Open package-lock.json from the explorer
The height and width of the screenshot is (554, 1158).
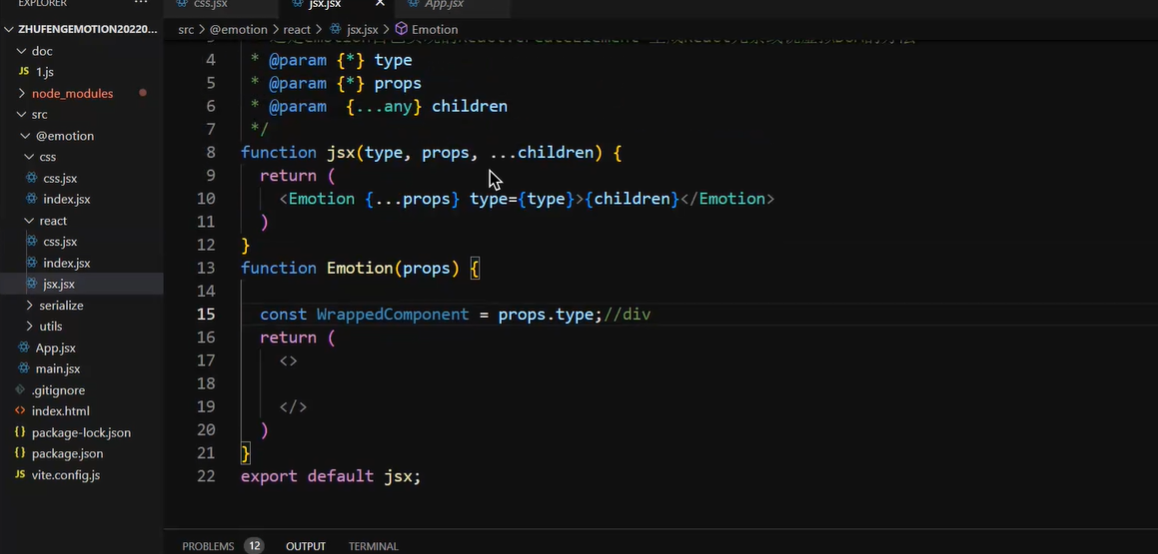click(80, 433)
